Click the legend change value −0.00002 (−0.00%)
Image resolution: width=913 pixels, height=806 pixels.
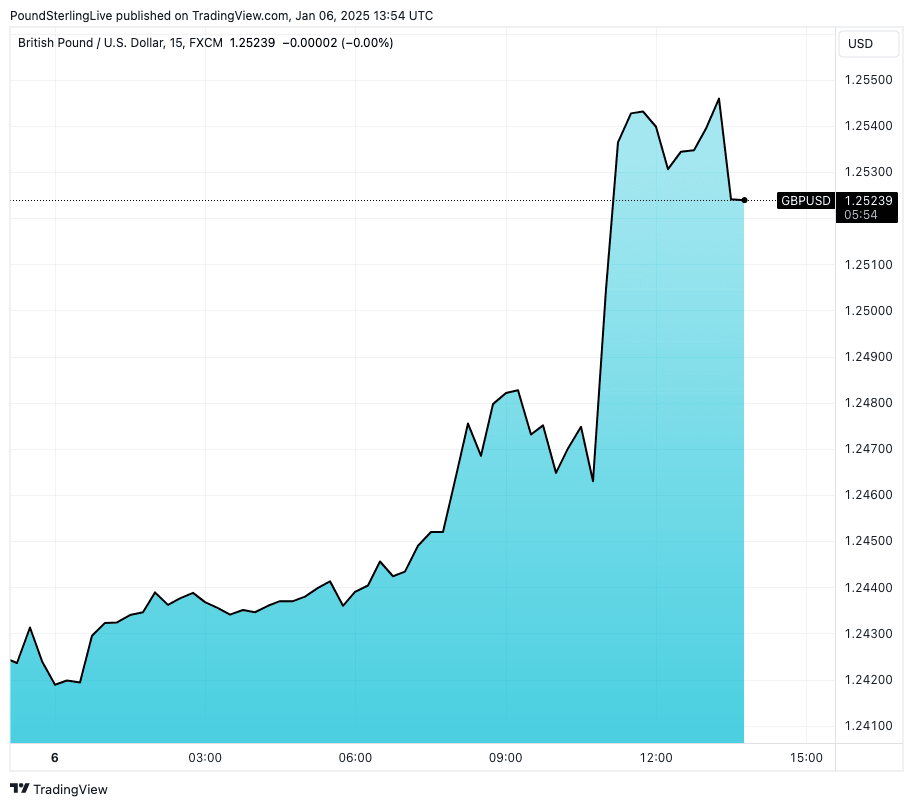(338, 43)
